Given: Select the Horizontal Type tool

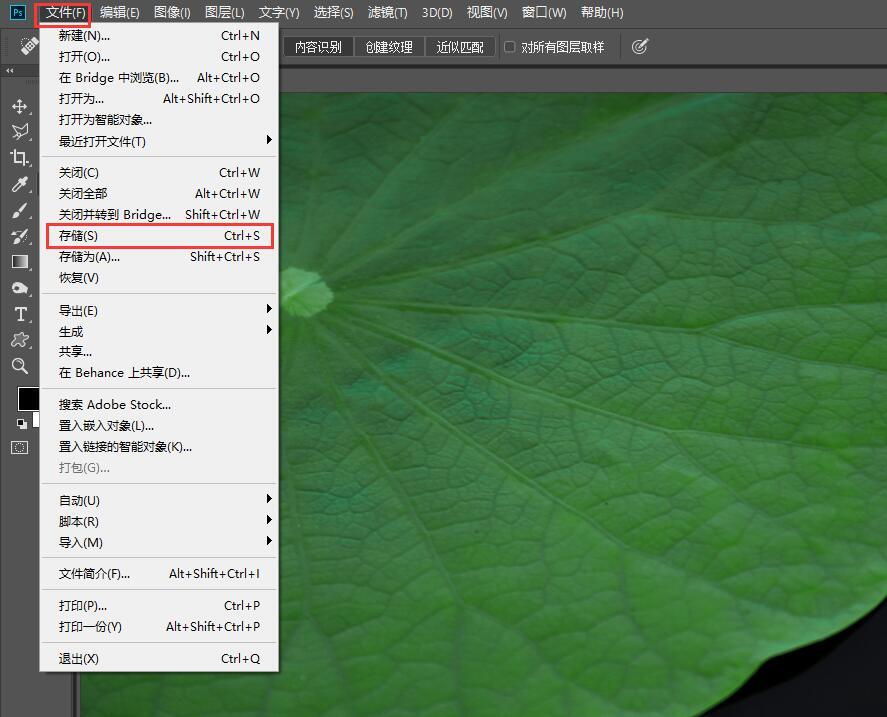Looking at the screenshot, I should pyautogui.click(x=19, y=314).
